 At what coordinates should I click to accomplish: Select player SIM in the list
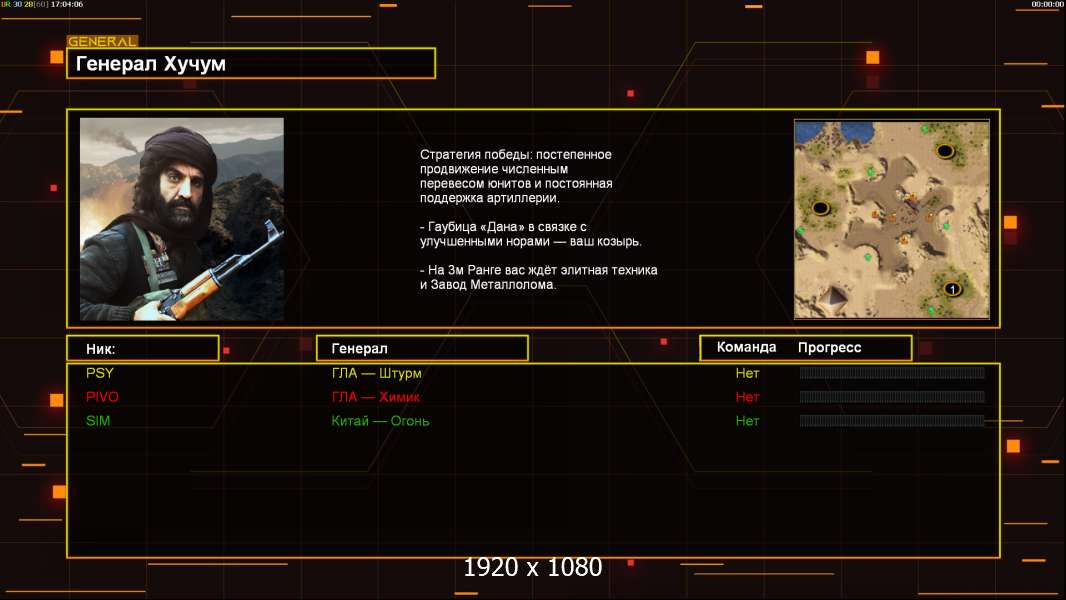pyautogui.click(x=98, y=421)
